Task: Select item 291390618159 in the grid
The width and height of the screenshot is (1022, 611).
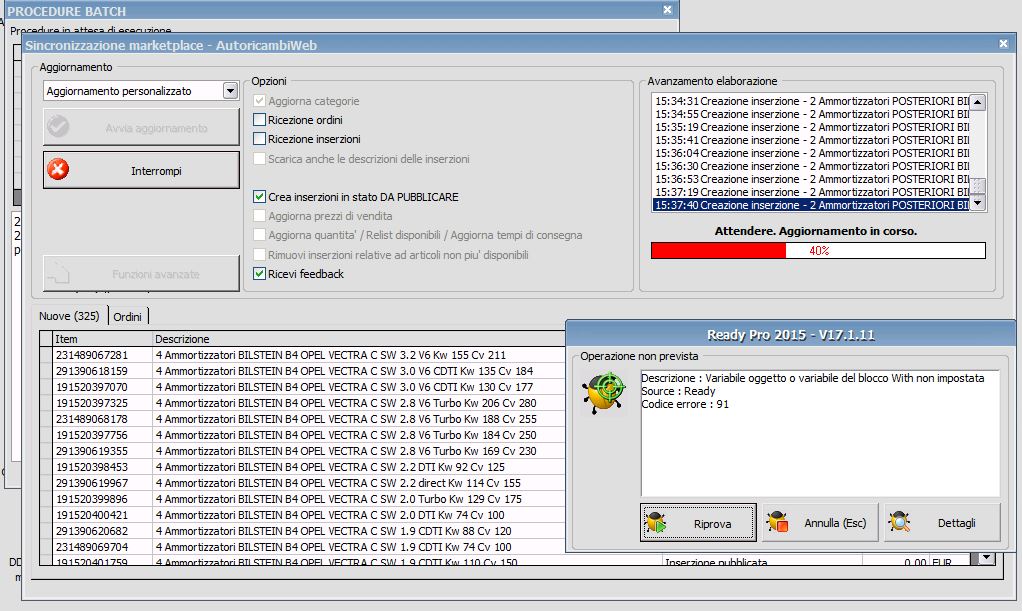Action: point(92,371)
